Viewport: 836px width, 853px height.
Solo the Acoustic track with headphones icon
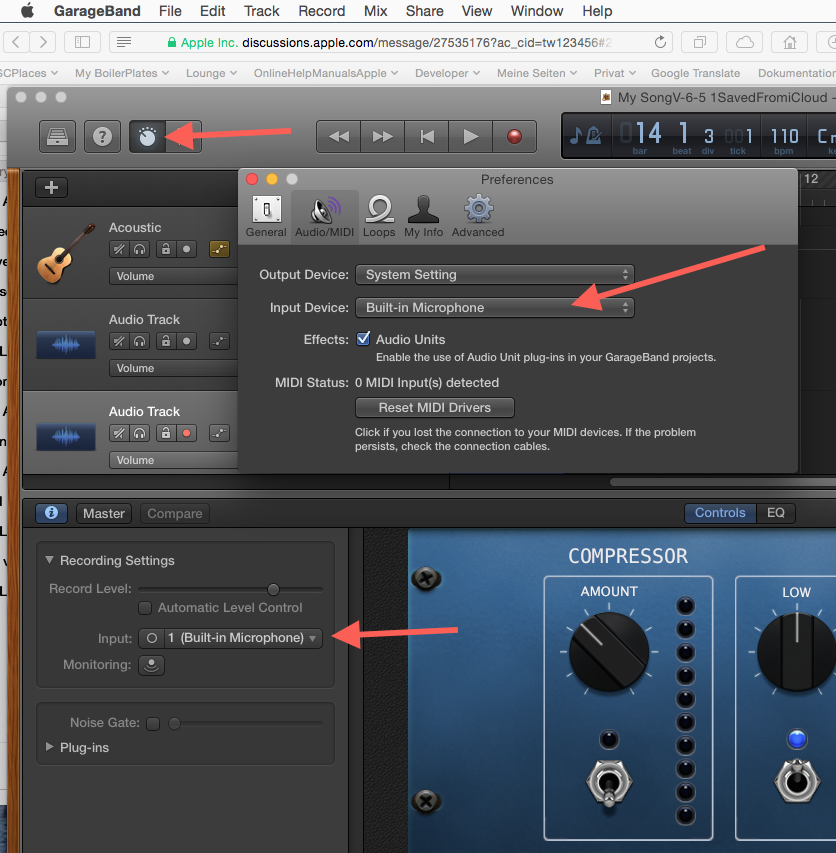(140, 249)
